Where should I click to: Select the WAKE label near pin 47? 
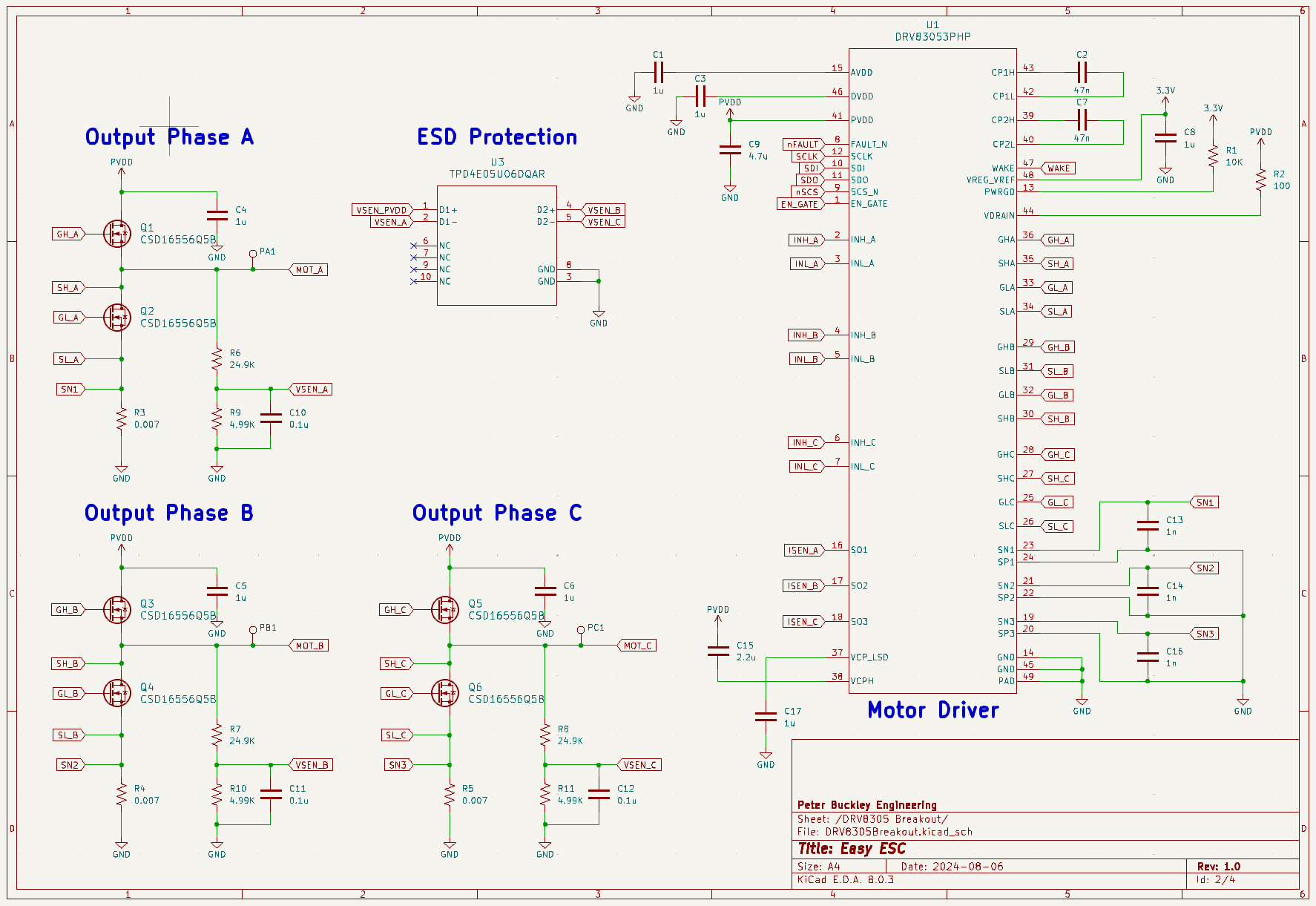(x=1059, y=168)
